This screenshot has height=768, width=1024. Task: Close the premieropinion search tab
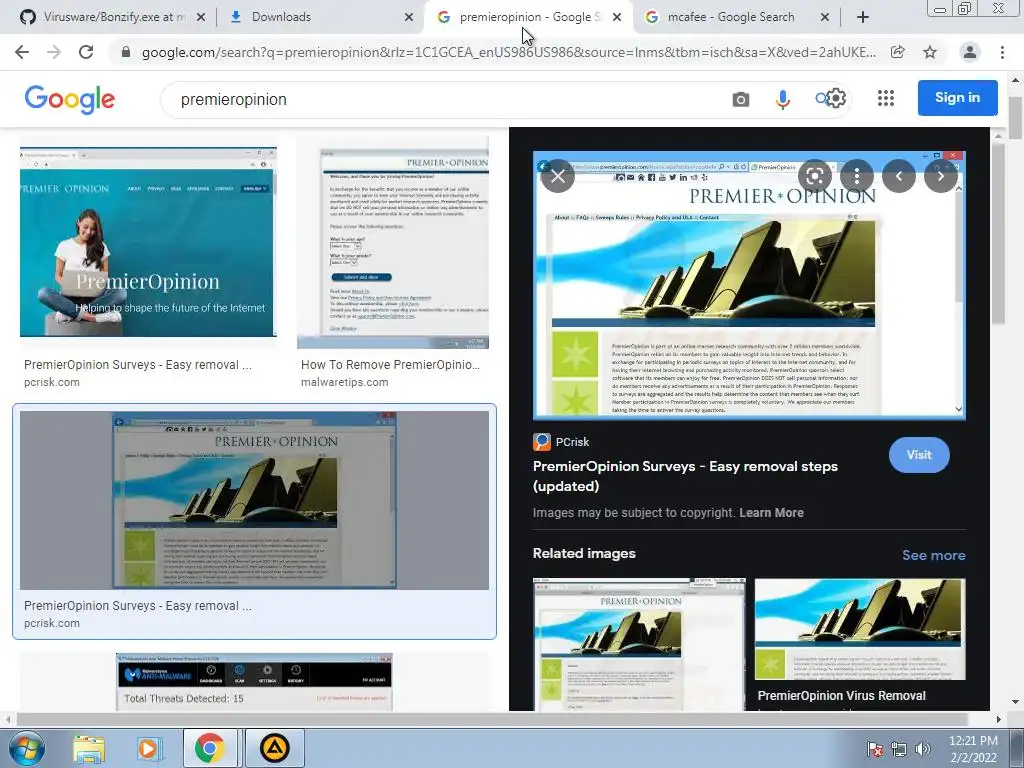[616, 17]
